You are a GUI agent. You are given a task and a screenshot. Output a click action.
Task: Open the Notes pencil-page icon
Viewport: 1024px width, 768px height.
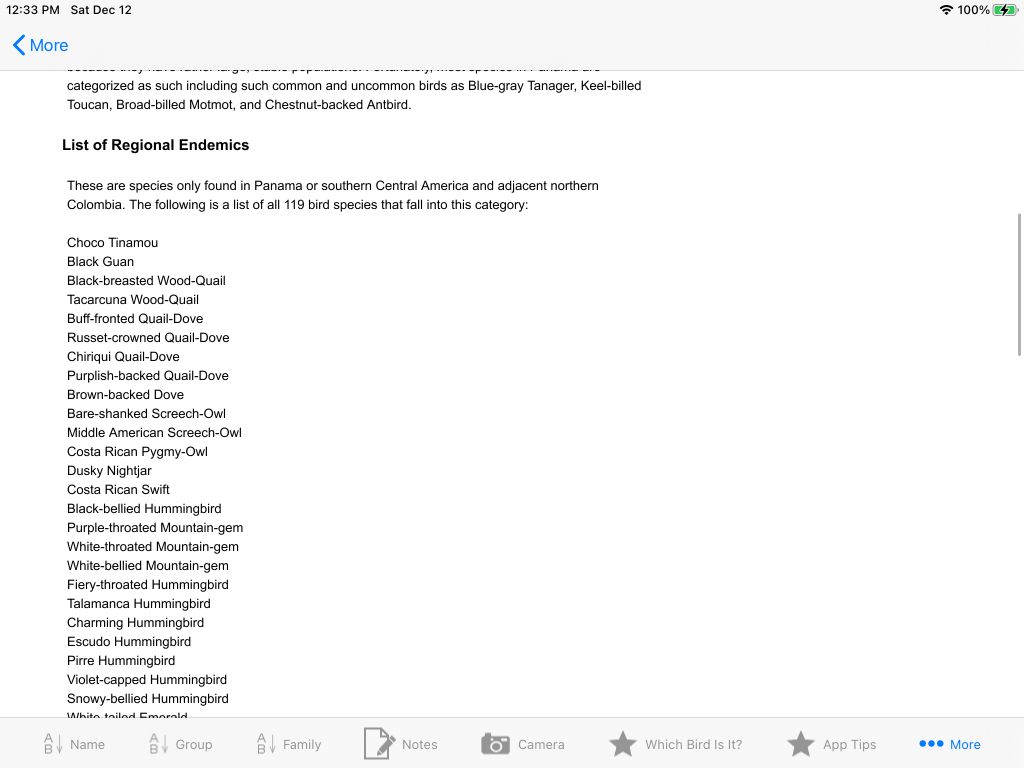pyautogui.click(x=379, y=743)
